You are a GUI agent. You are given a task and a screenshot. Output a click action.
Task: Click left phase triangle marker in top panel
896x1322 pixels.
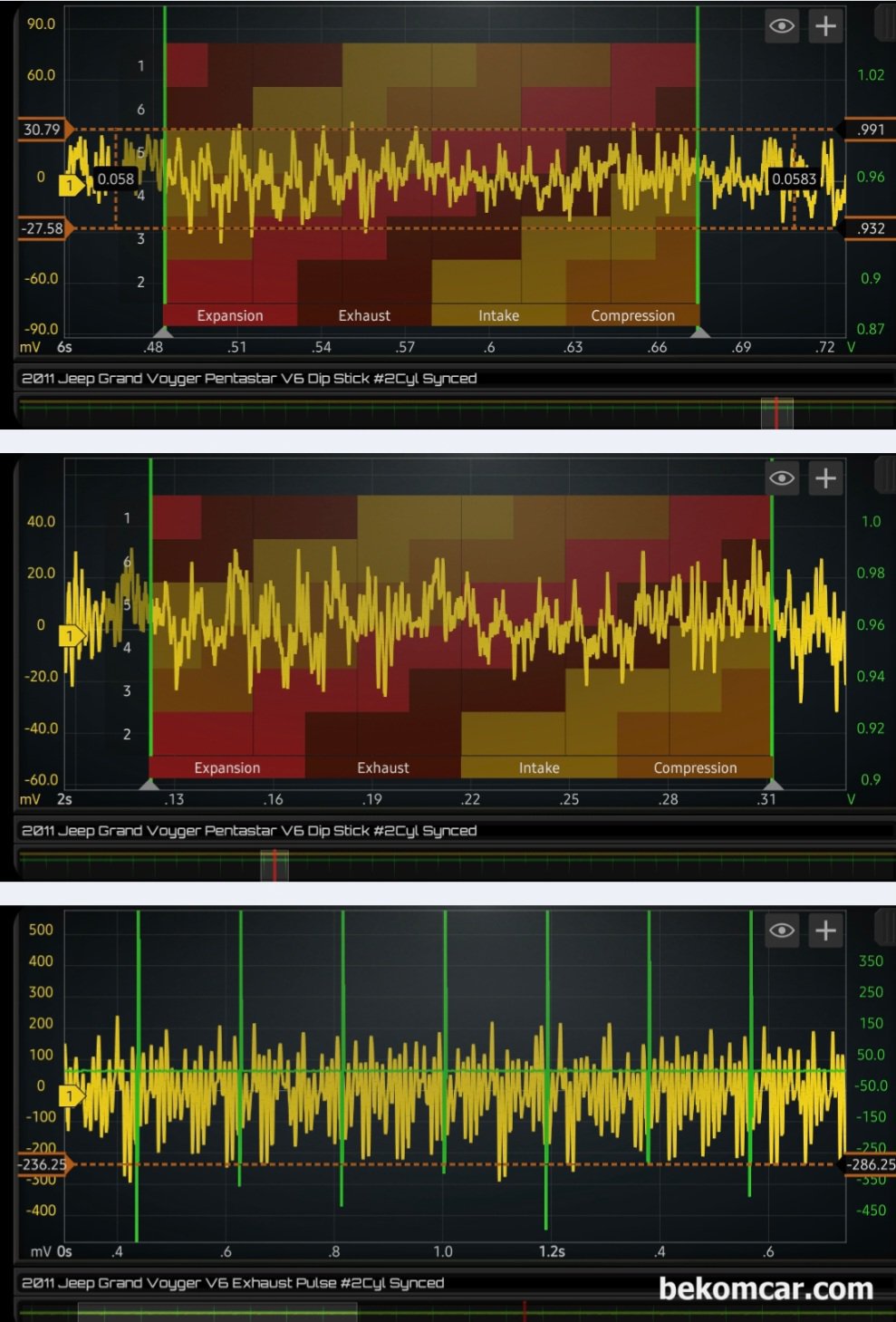coord(164,333)
